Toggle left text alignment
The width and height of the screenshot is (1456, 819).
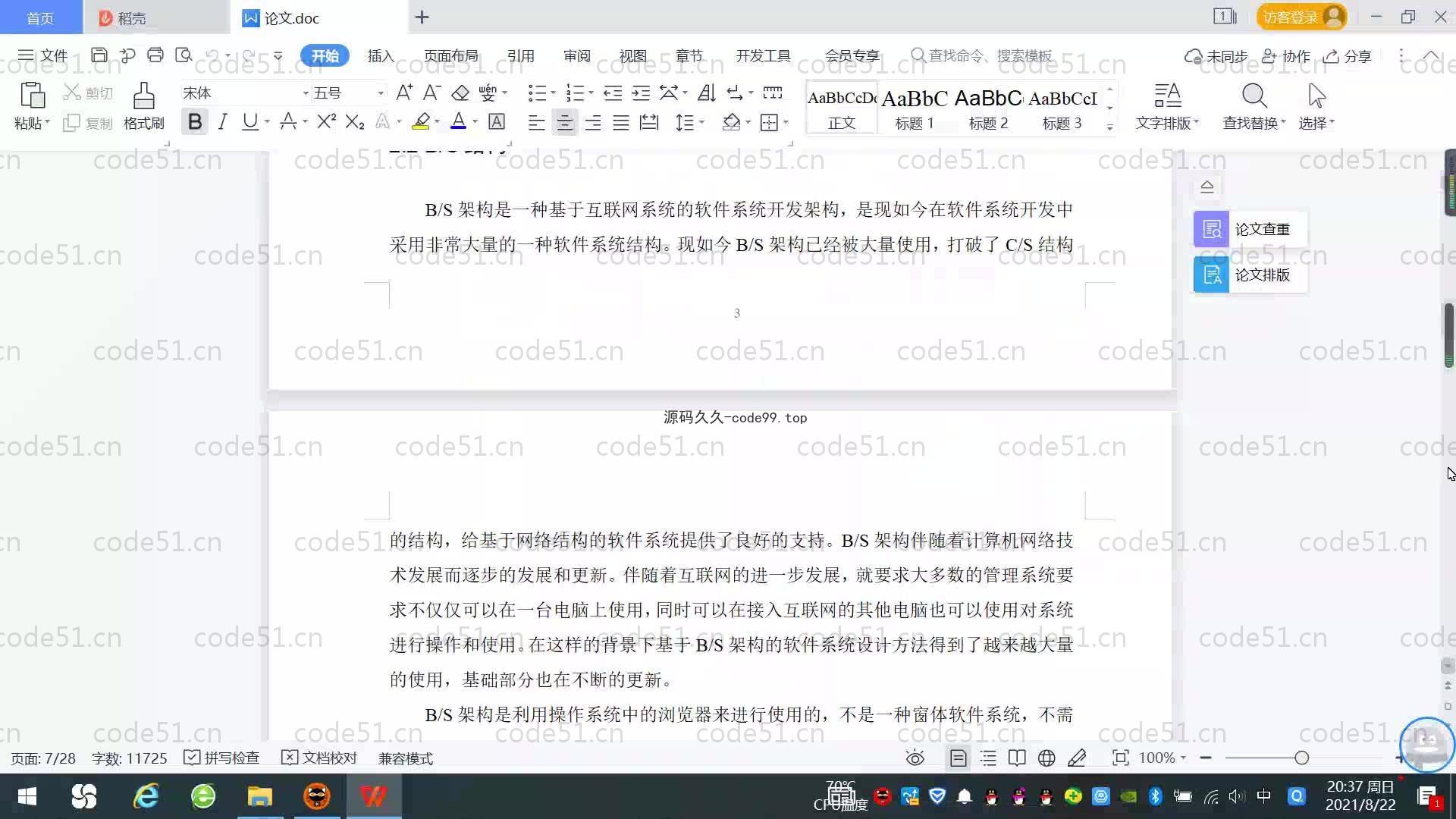tap(536, 122)
